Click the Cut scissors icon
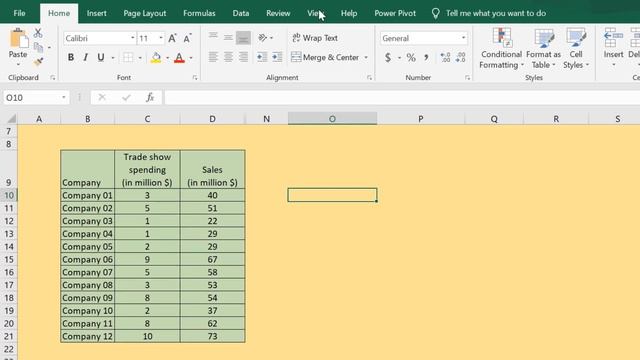This screenshot has width=640, height=360. coord(38,33)
